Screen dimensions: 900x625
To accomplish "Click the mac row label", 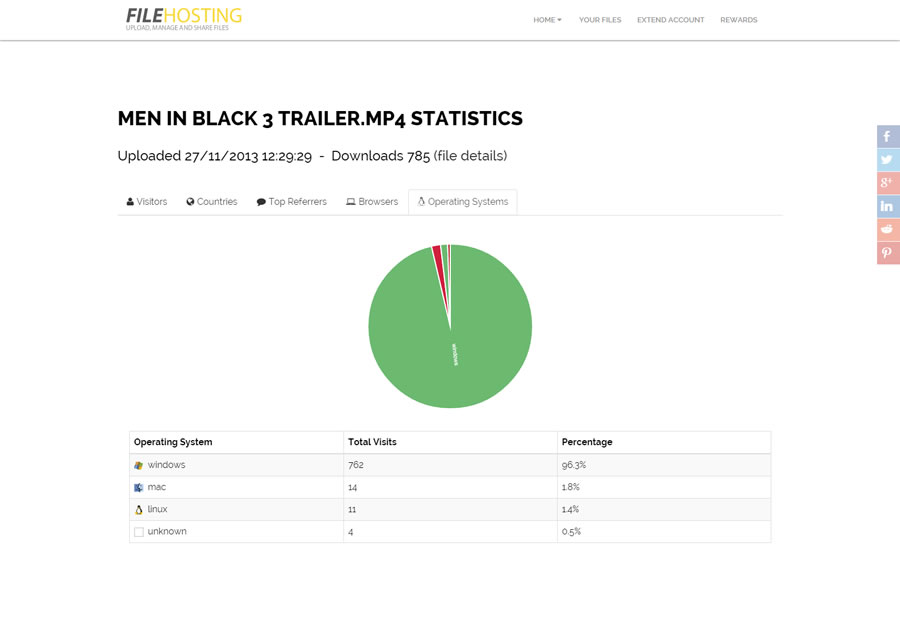I will coord(157,487).
